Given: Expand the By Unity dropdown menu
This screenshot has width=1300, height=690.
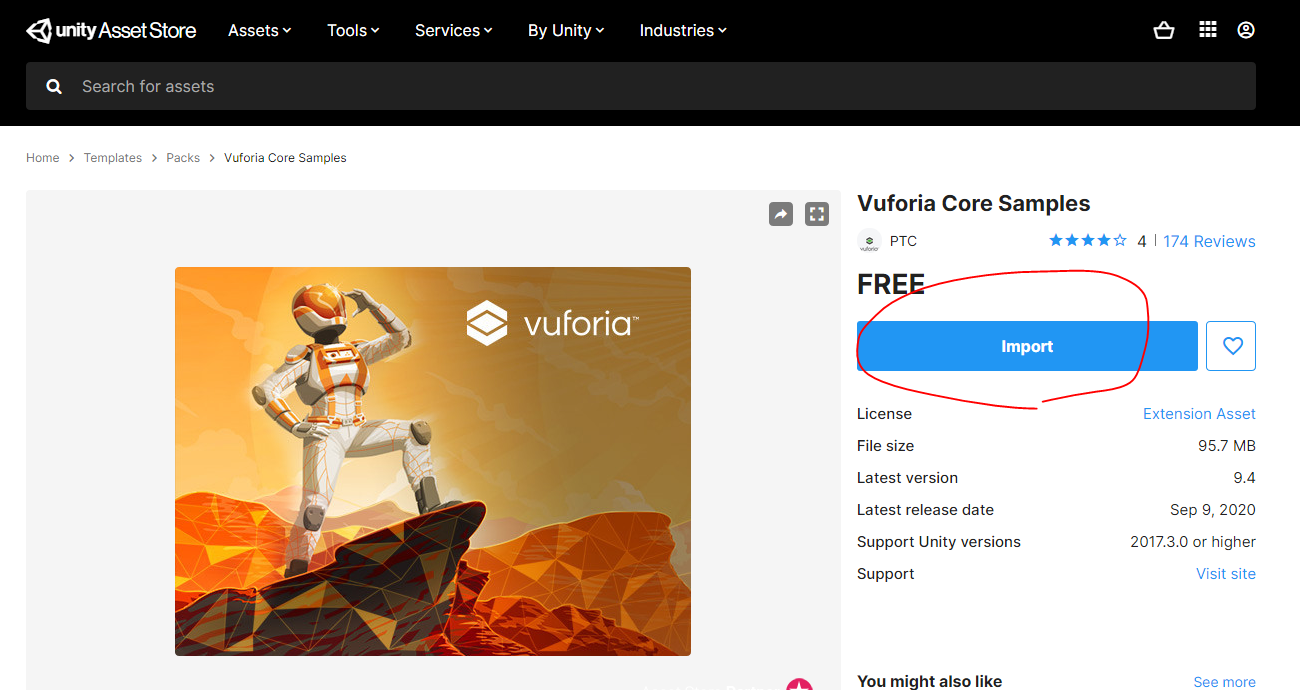Looking at the screenshot, I should pyautogui.click(x=566, y=30).
